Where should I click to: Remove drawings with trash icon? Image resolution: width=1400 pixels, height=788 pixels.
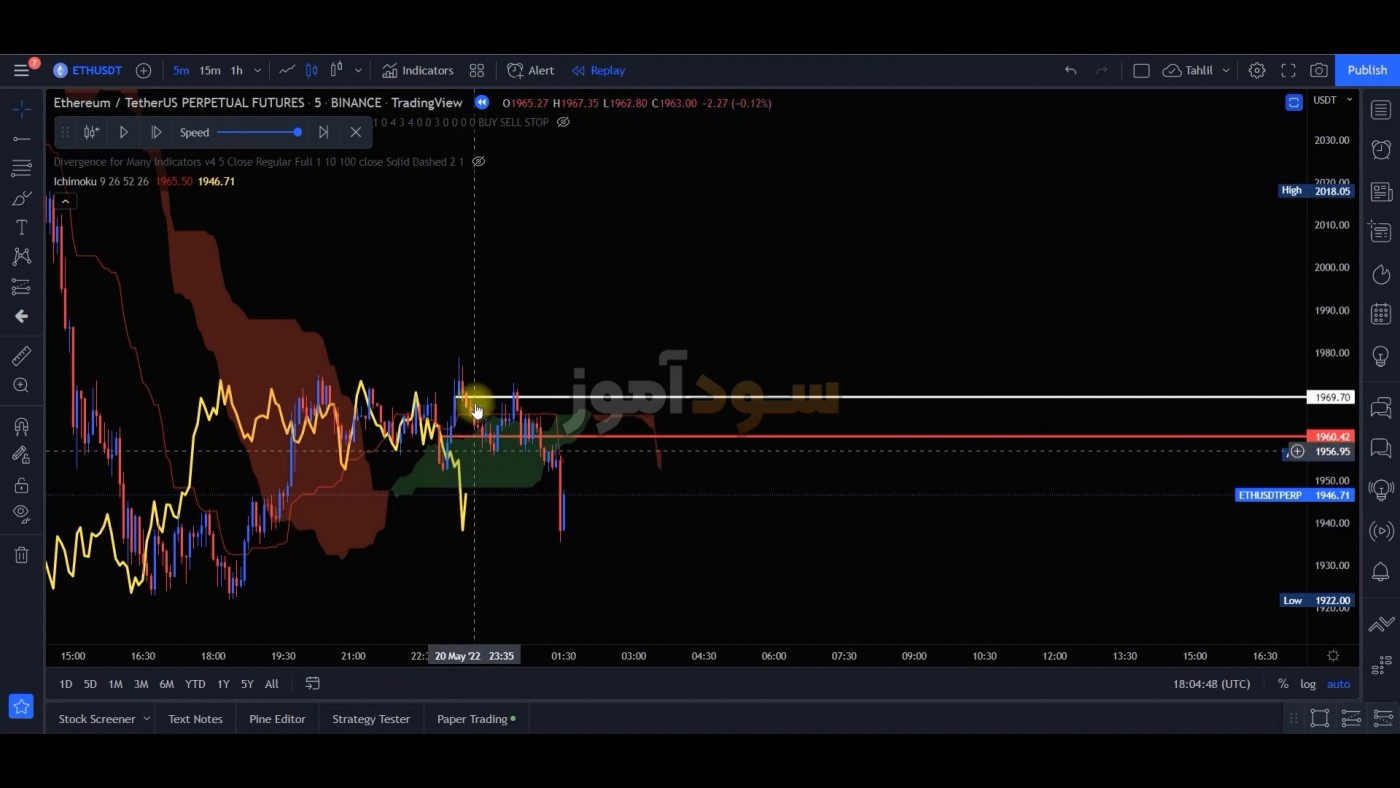point(21,555)
